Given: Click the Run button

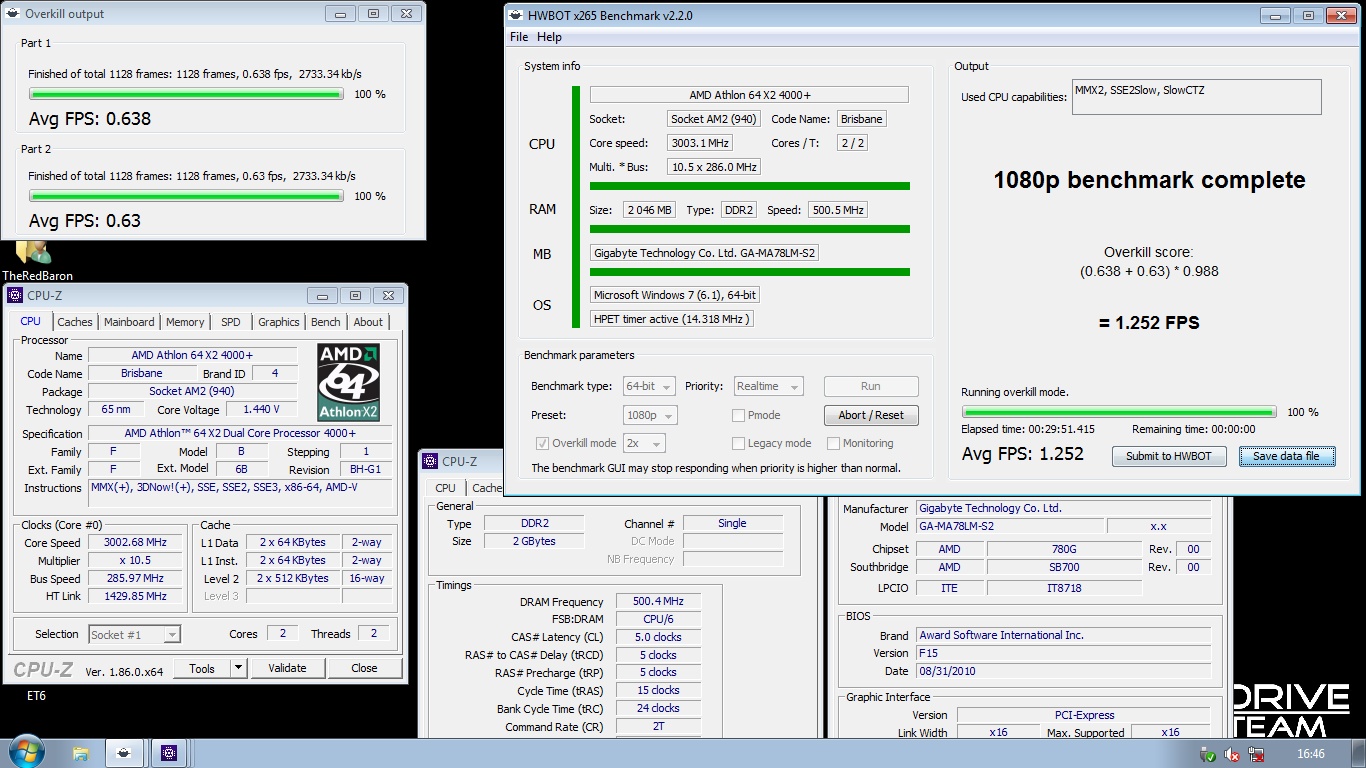Looking at the screenshot, I should tap(871, 386).
